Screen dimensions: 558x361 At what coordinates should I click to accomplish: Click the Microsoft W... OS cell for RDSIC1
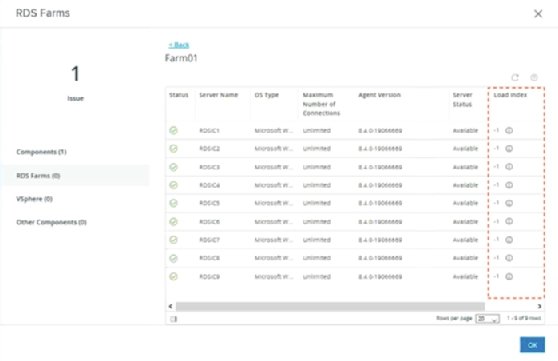274,131
